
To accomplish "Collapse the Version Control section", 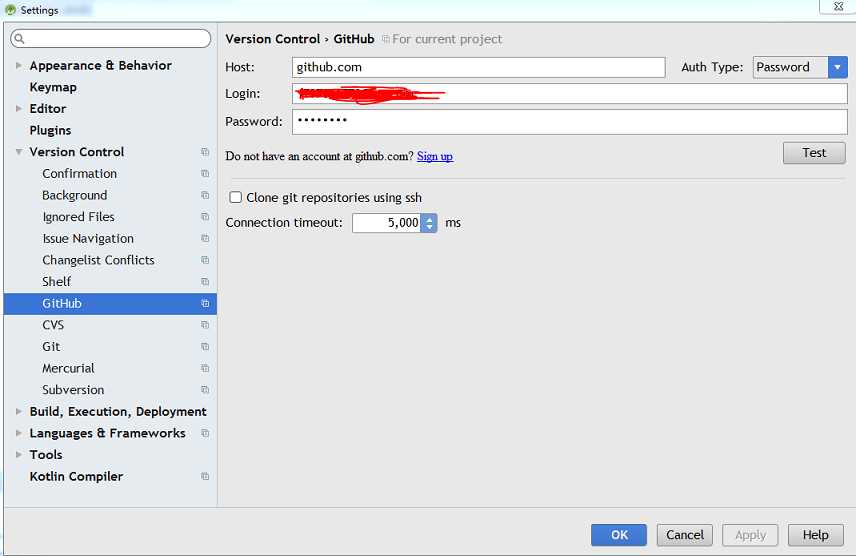I will tap(19, 152).
